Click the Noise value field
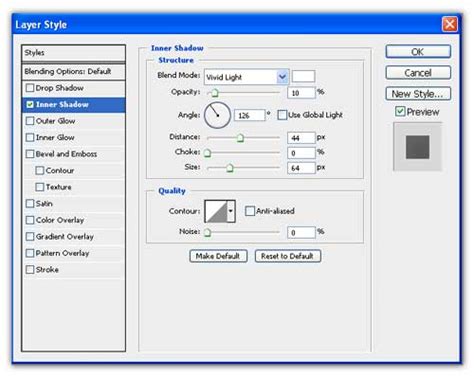The height and width of the screenshot is (377, 474). [x=301, y=232]
